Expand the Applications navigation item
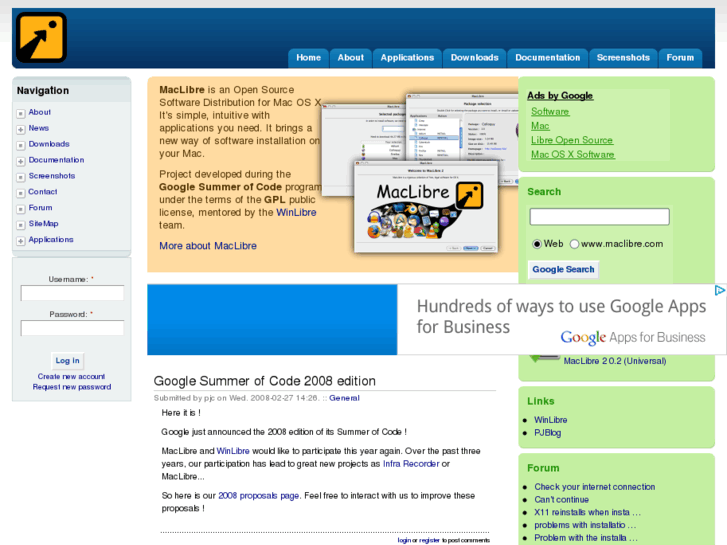The image size is (727, 545). (x=20, y=241)
